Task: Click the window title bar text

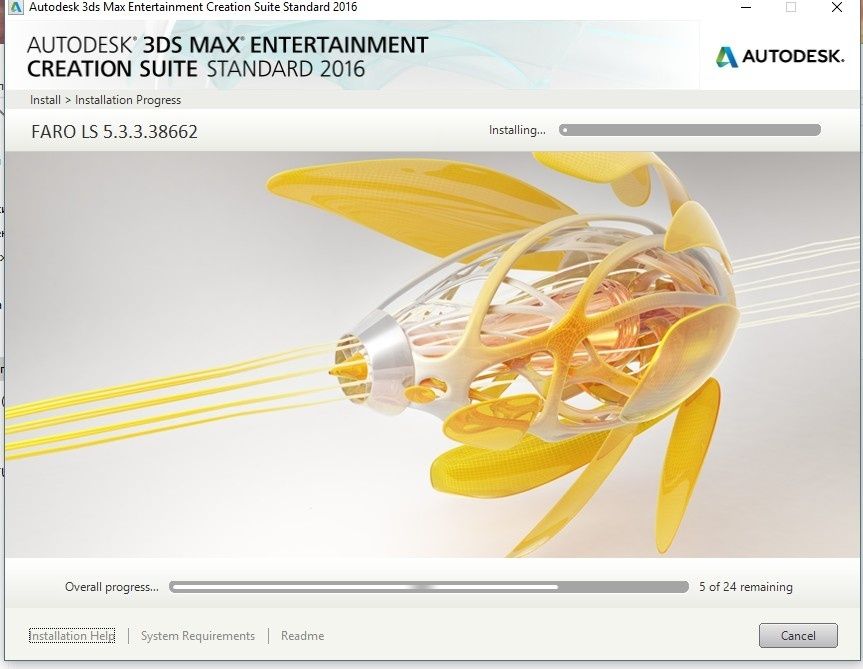Action: pyautogui.click(x=193, y=7)
